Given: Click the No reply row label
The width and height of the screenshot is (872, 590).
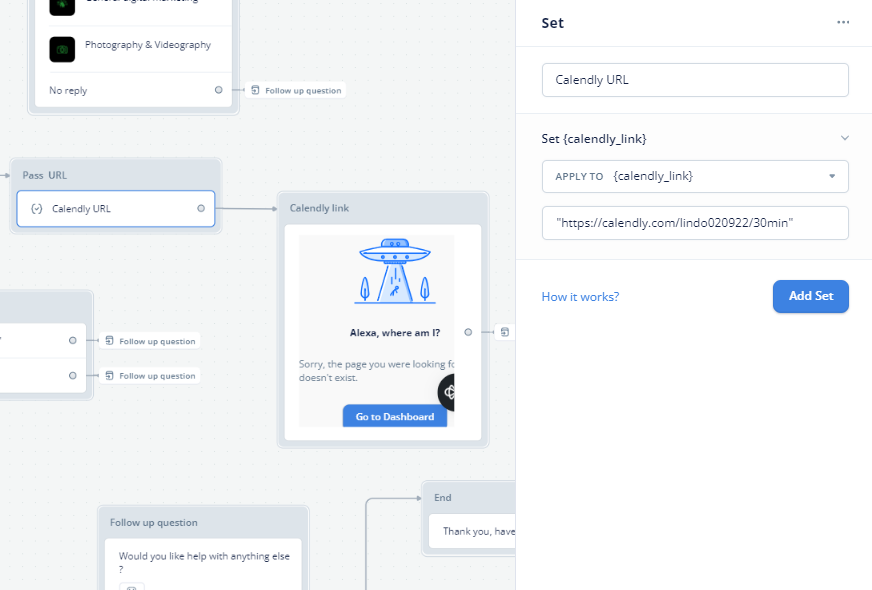Looking at the screenshot, I should [68, 90].
